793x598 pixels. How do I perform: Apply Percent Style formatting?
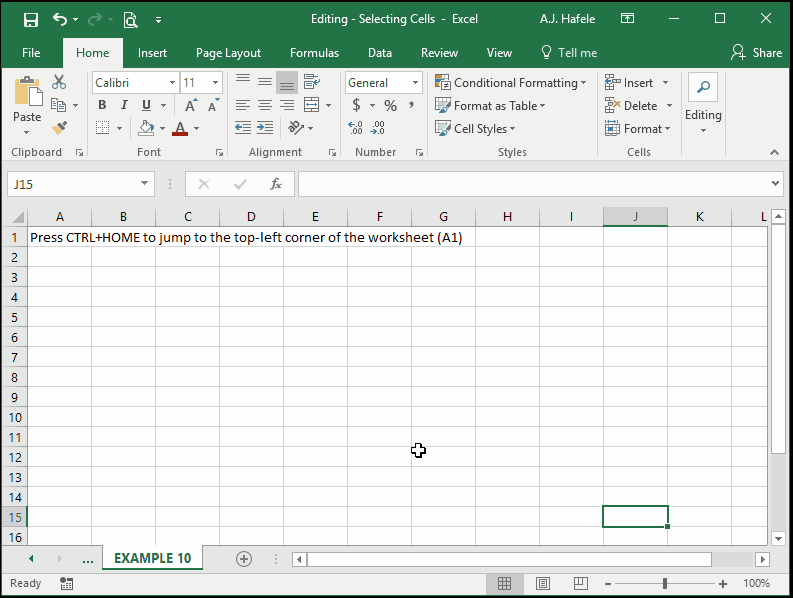point(390,105)
